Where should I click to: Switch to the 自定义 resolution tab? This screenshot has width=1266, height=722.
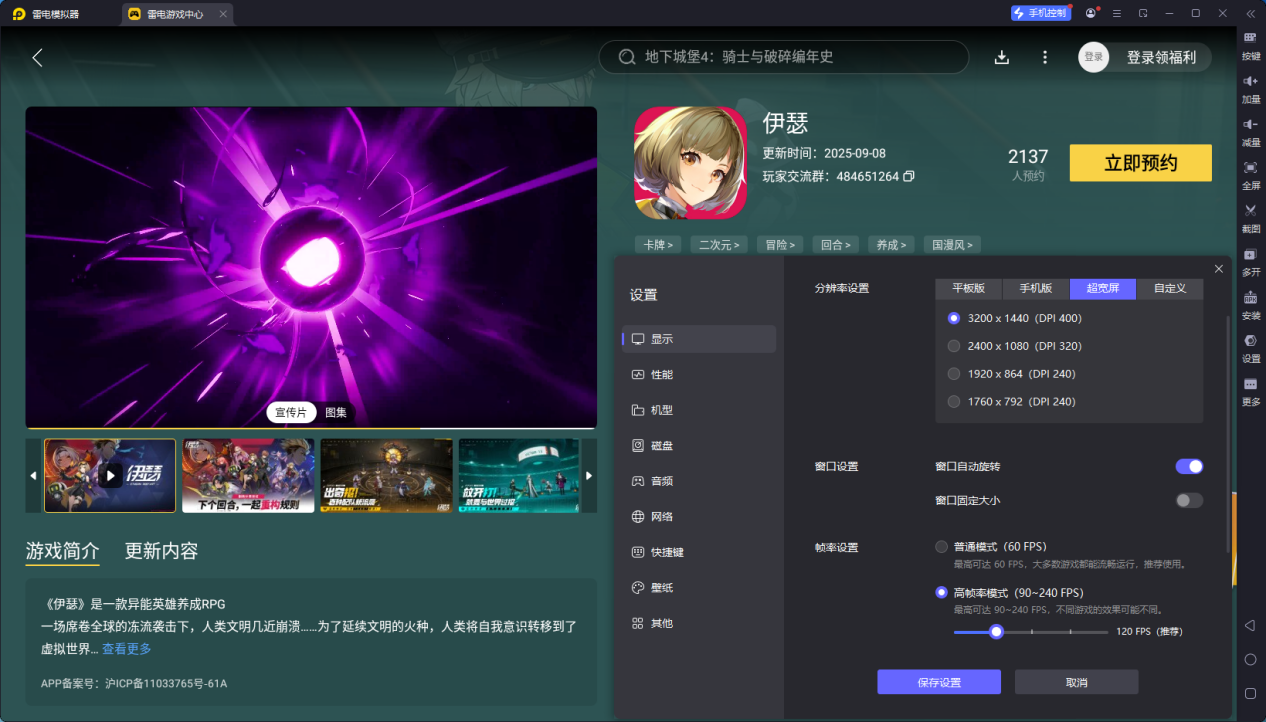[1170, 288]
